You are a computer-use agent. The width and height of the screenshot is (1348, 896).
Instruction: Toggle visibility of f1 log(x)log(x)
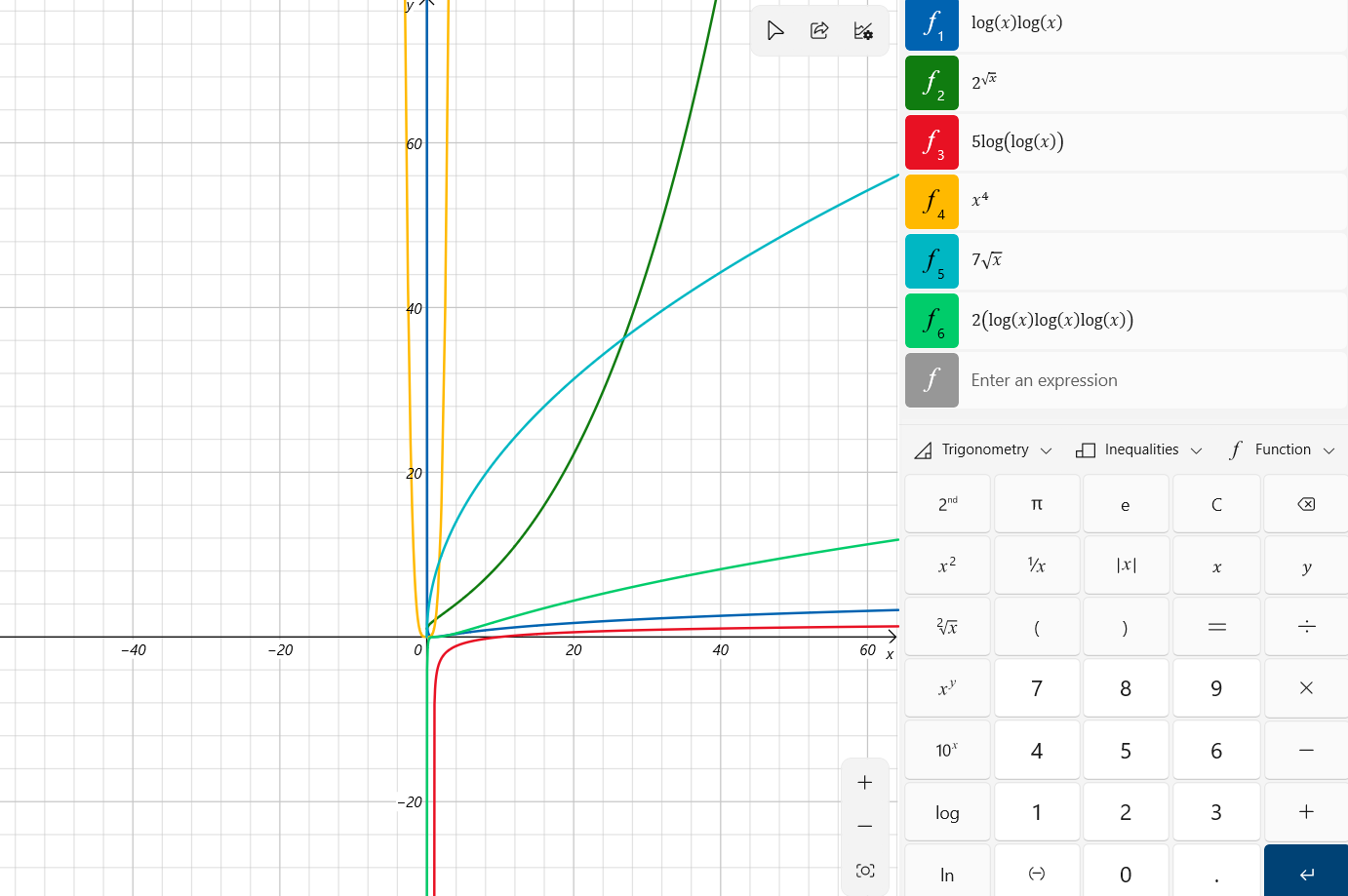[x=932, y=24]
